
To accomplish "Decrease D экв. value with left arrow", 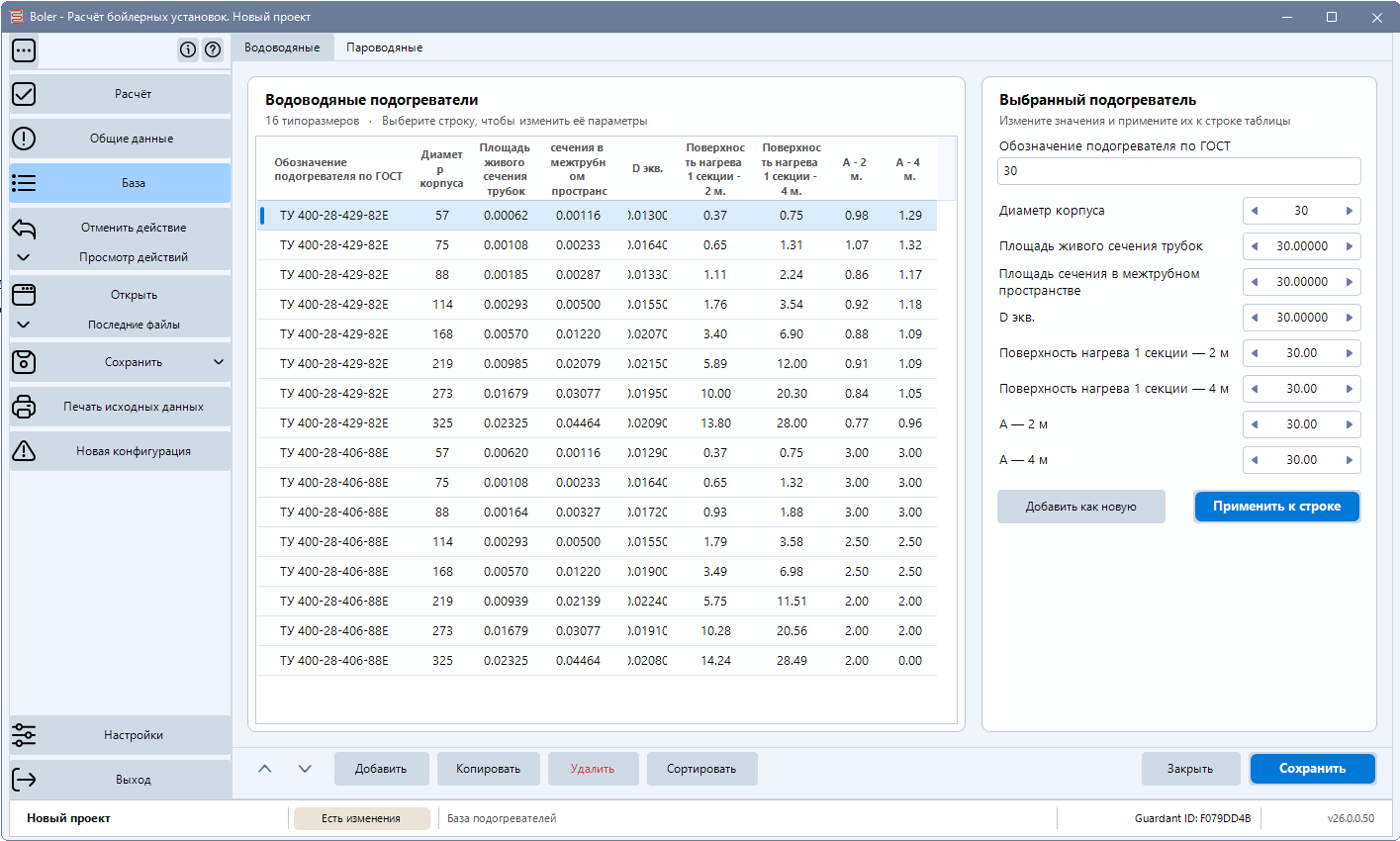I will pyautogui.click(x=1255, y=318).
